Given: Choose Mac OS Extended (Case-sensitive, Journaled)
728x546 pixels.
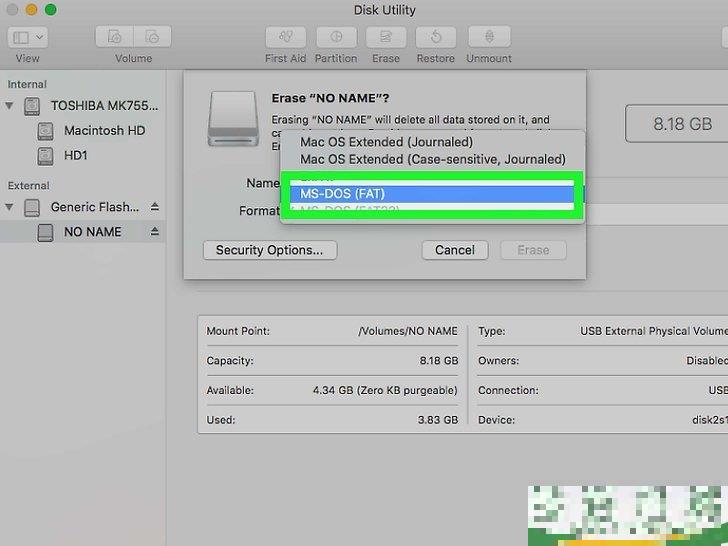Looking at the screenshot, I should click(432, 159).
